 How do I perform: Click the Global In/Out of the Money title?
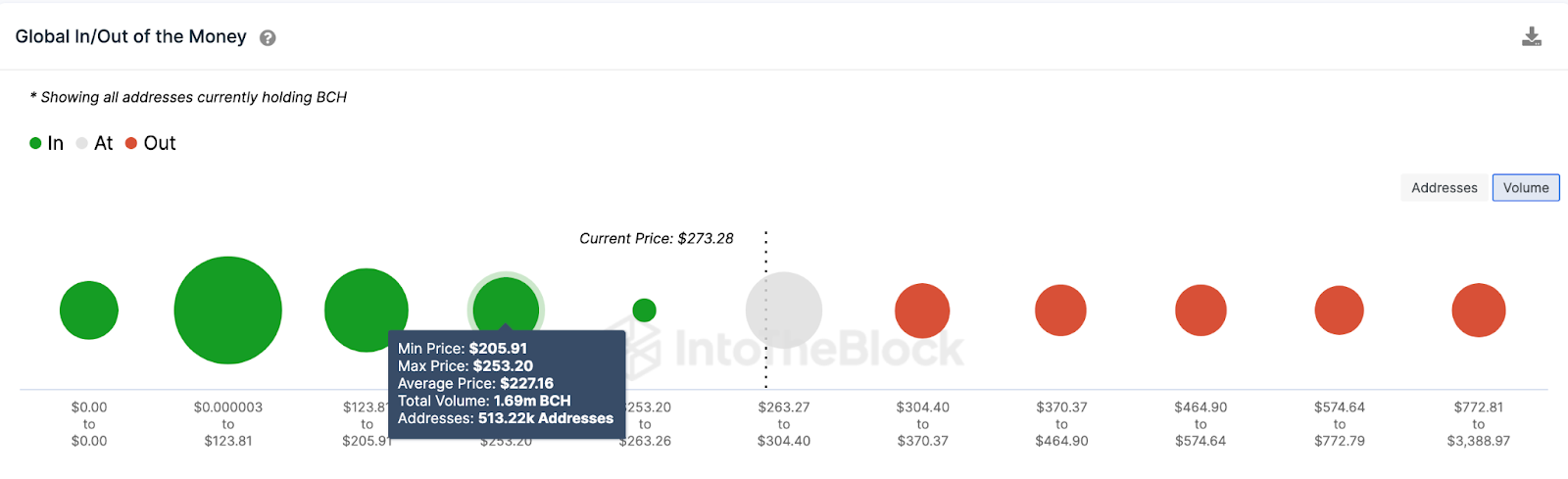131,37
